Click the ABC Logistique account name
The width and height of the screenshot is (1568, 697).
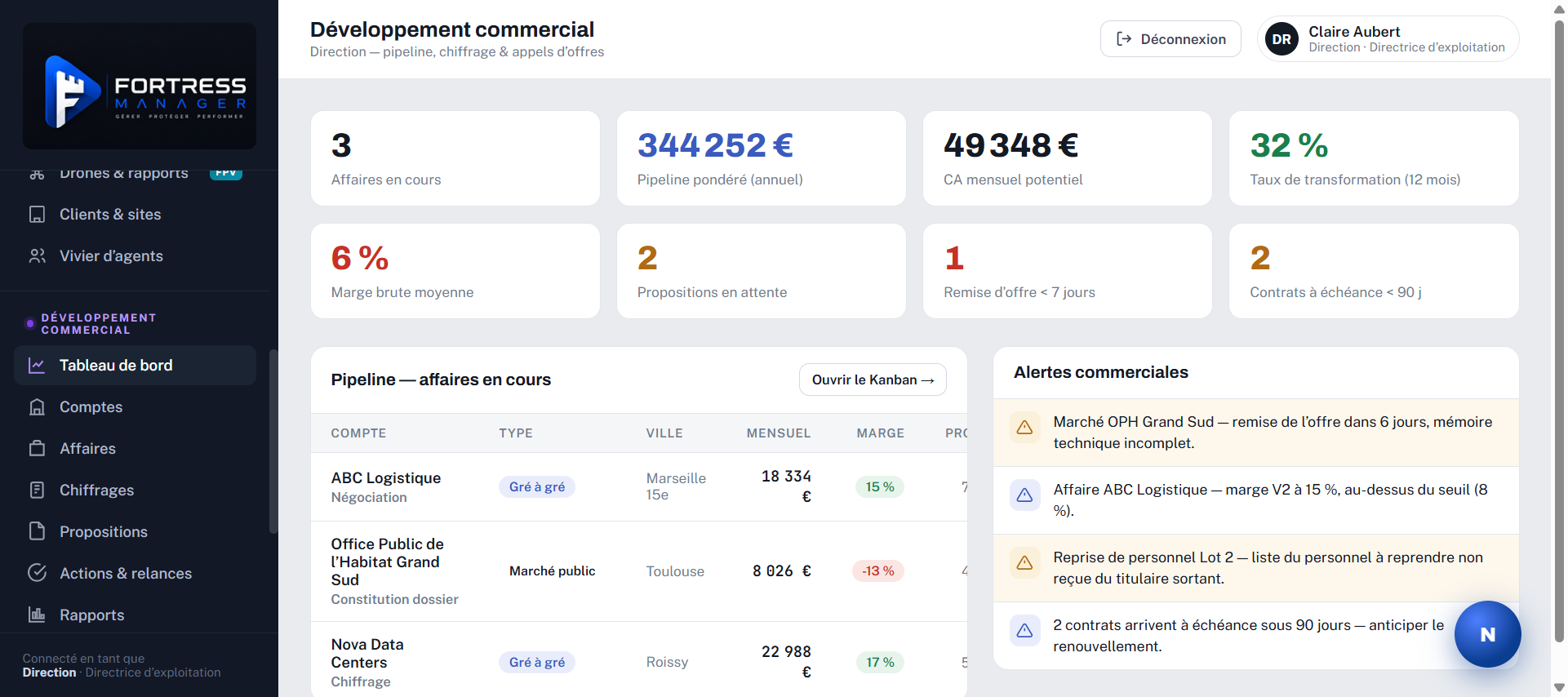pyautogui.click(x=385, y=478)
